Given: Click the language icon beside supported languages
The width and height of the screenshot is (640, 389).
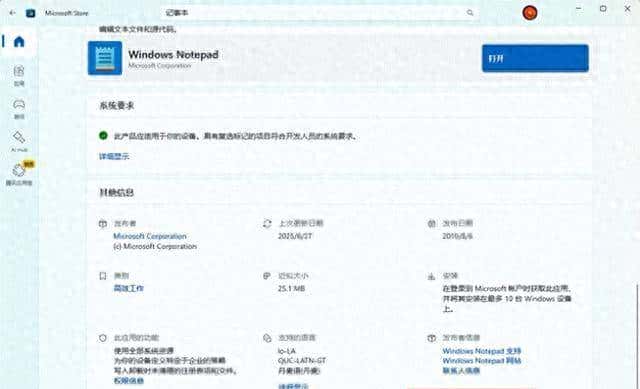Looking at the screenshot, I should click(x=267, y=338).
